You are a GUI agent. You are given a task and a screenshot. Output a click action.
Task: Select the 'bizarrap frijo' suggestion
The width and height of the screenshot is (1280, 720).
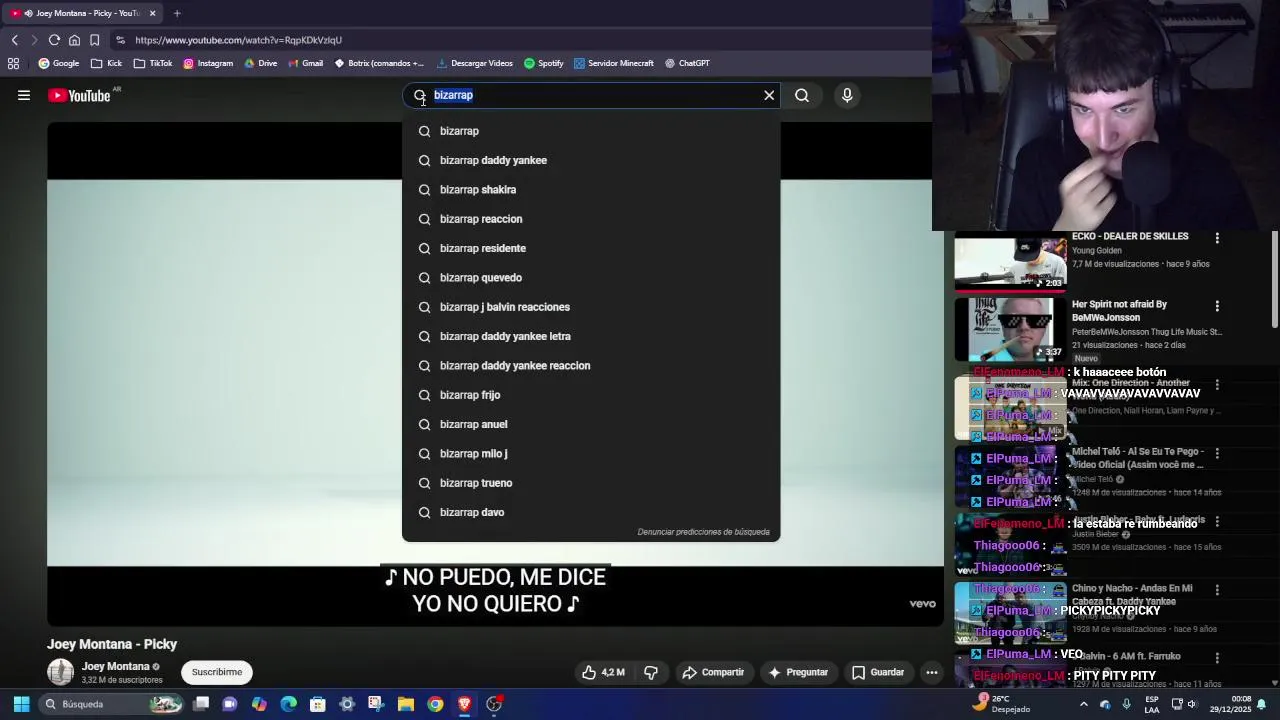(x=591, y=395)
